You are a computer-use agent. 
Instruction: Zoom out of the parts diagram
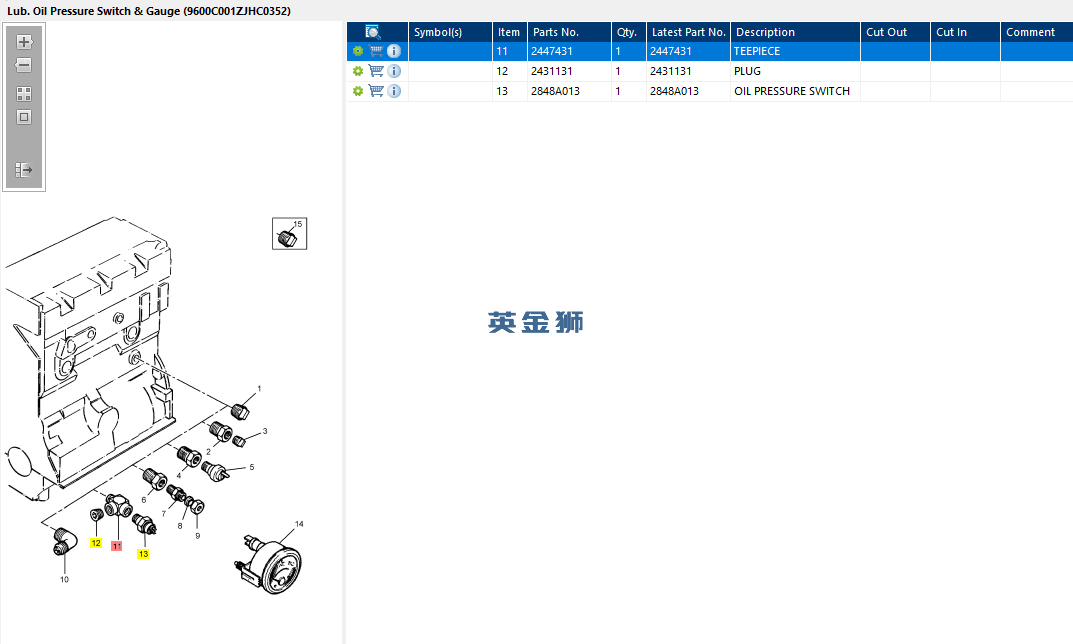pyautogui.click(x=24, y=65)
